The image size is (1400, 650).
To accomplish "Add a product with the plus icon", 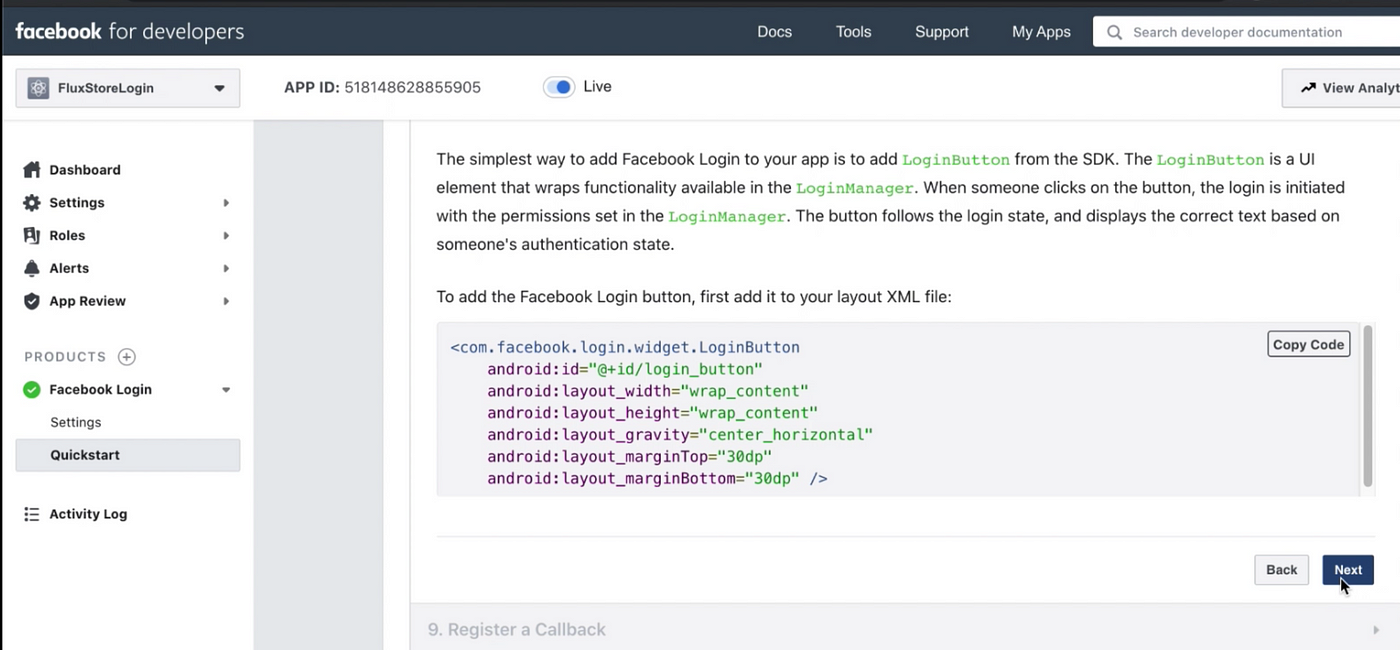I will [x=127, y=357].
